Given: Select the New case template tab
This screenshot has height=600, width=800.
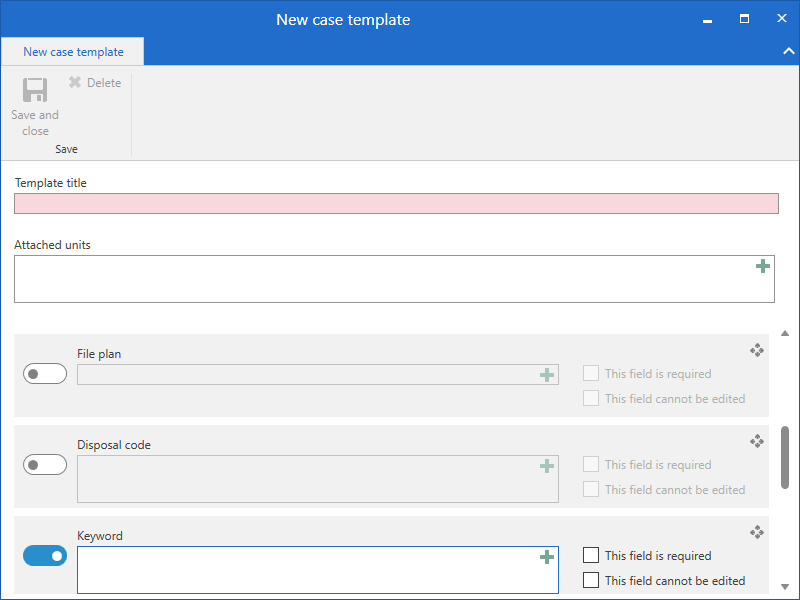Looking at the screenshot, I should [x=73, y=52].
